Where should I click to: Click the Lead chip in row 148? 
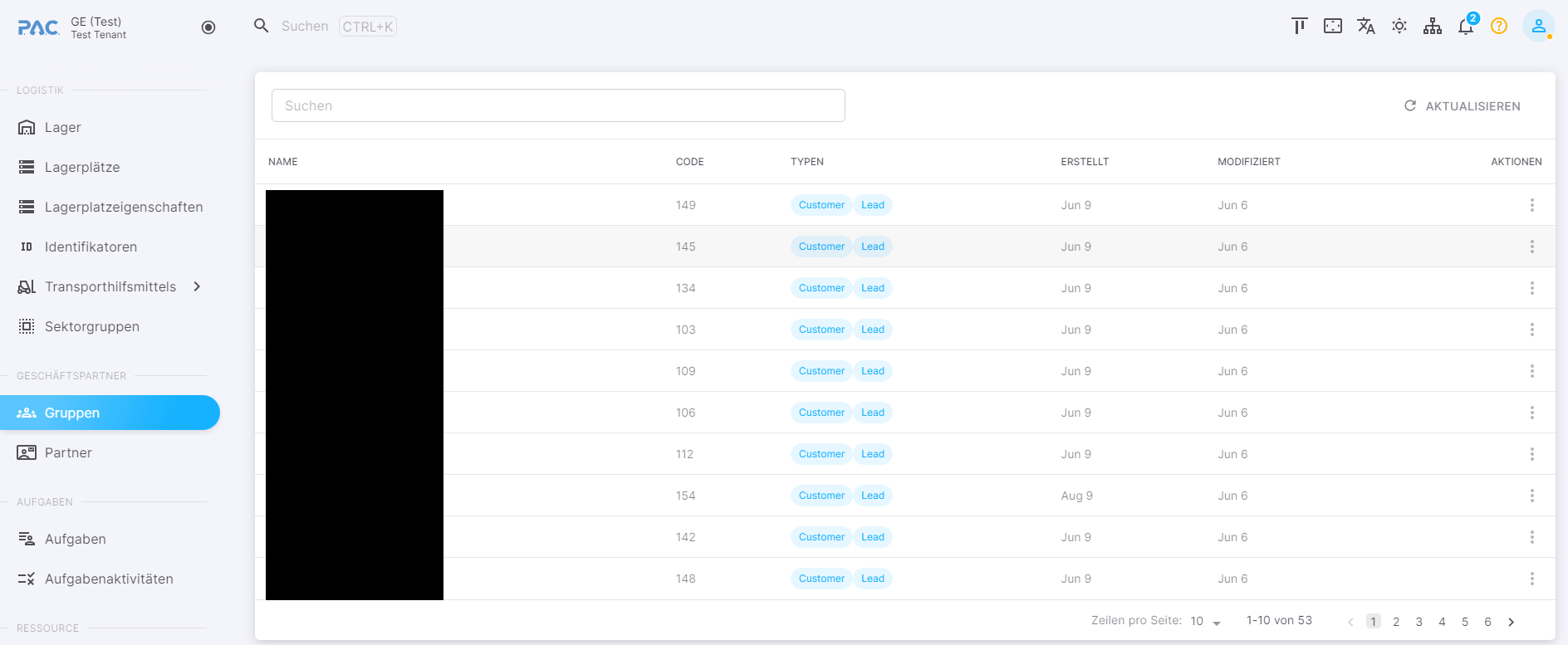(873, 579)
